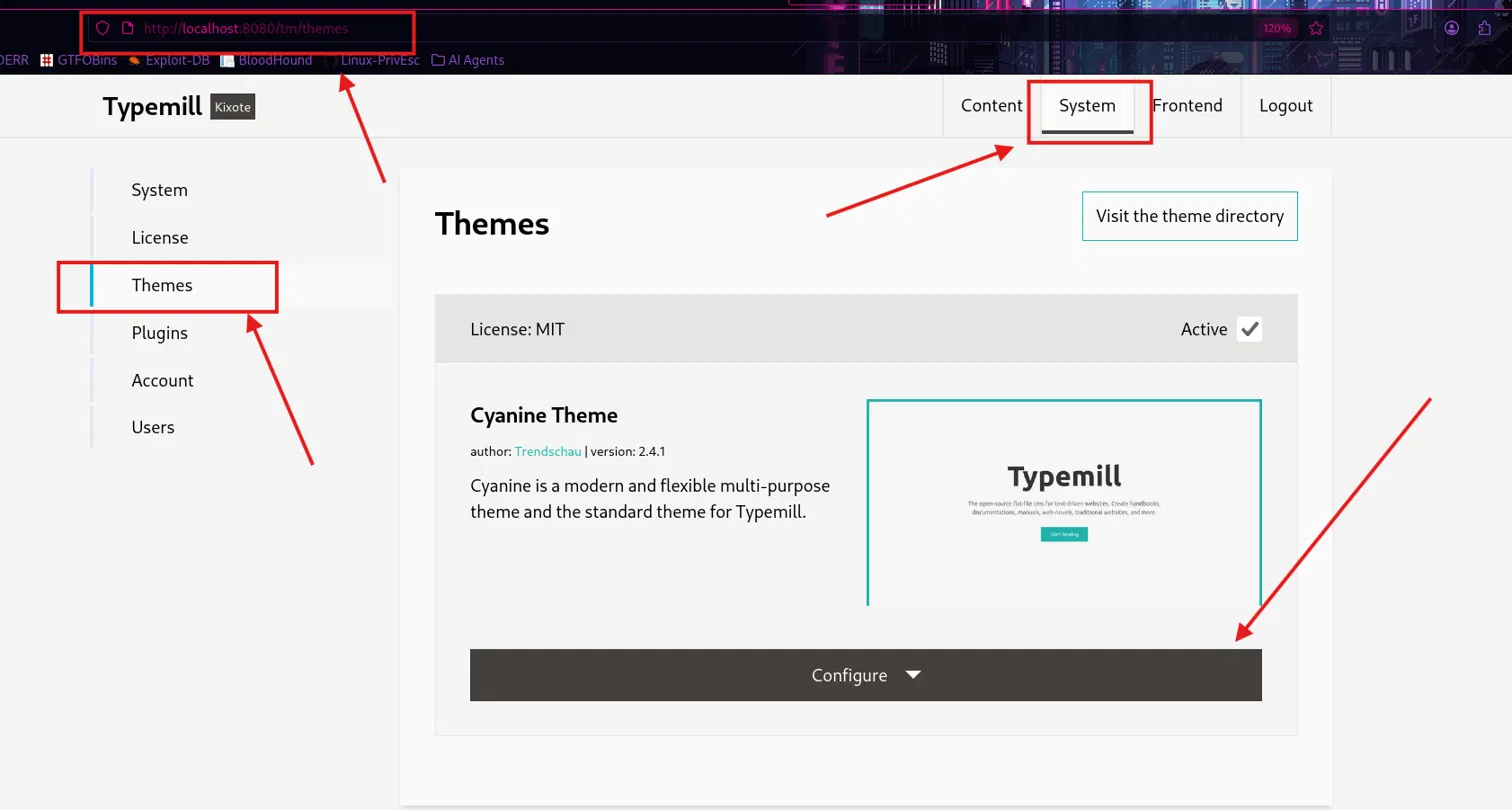Image resolution: width=1512 pixels, height=810 pixels.
Task: Open Account in the sidebar
Action: [x=240, y=380]
